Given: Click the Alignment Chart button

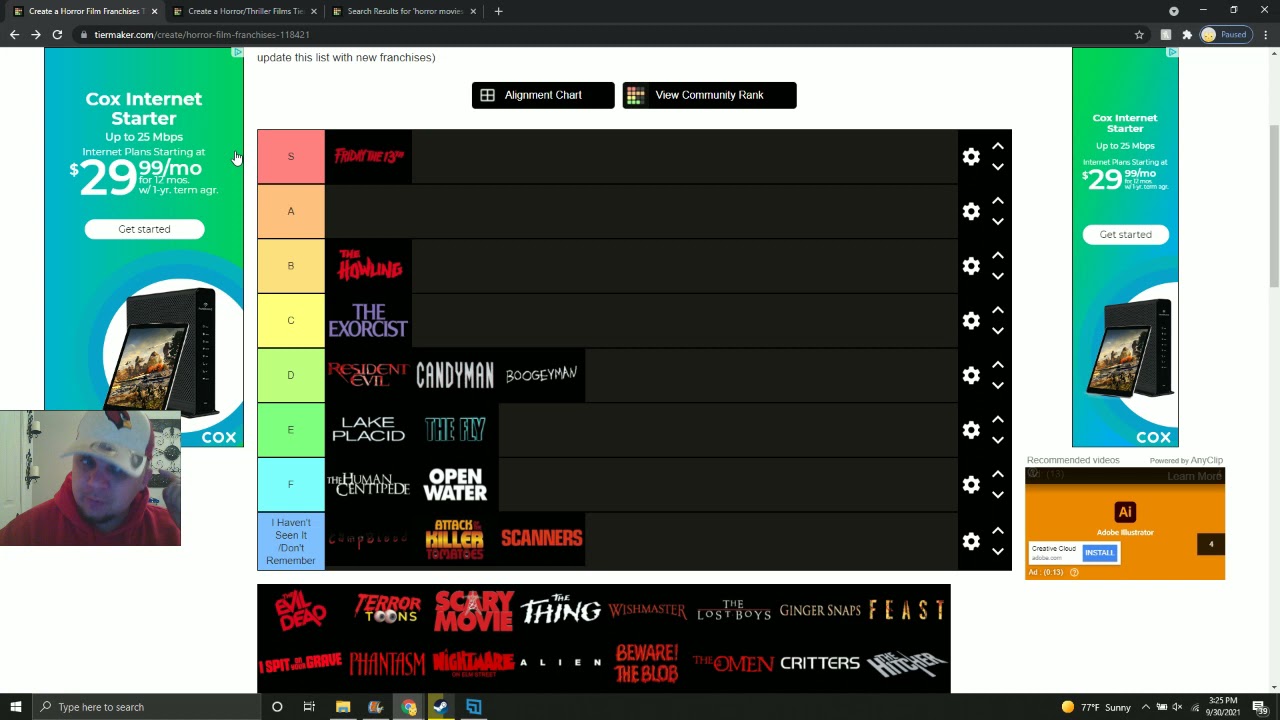Looking at the screenshot, I should tap(543, 95).
